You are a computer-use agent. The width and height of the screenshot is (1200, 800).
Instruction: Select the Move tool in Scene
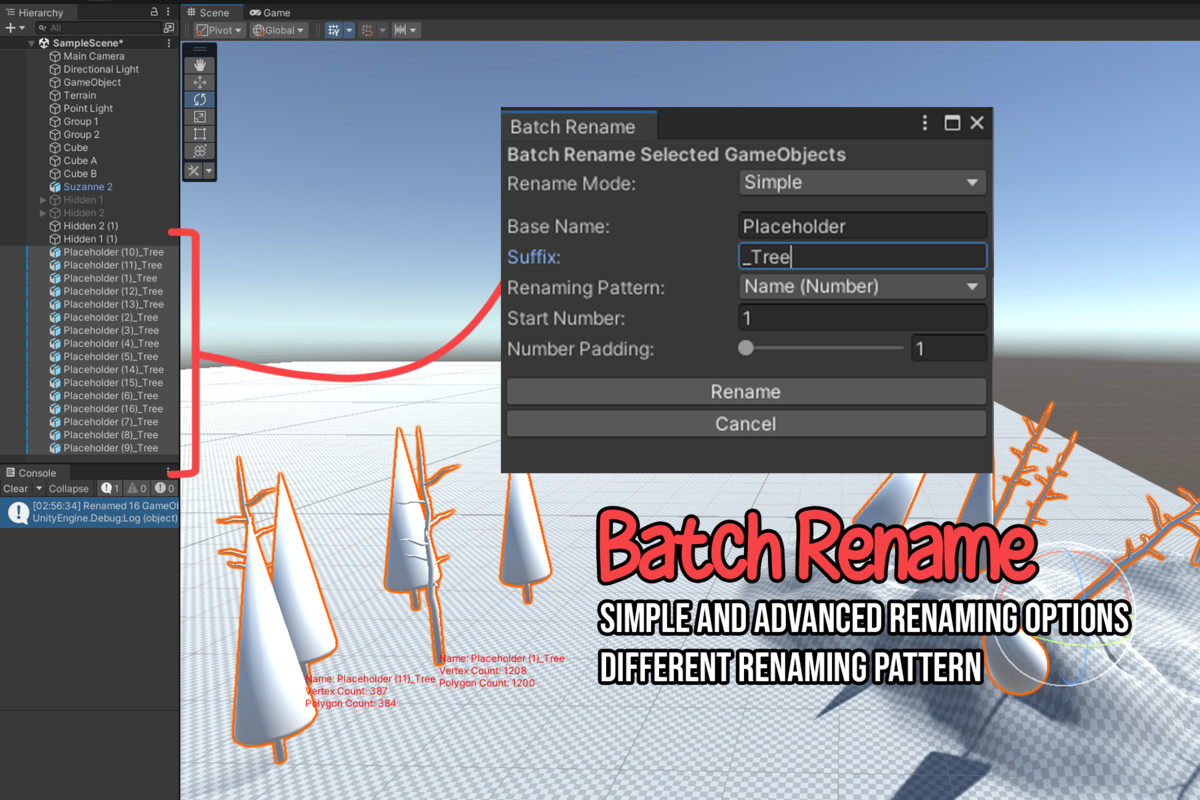200,82
